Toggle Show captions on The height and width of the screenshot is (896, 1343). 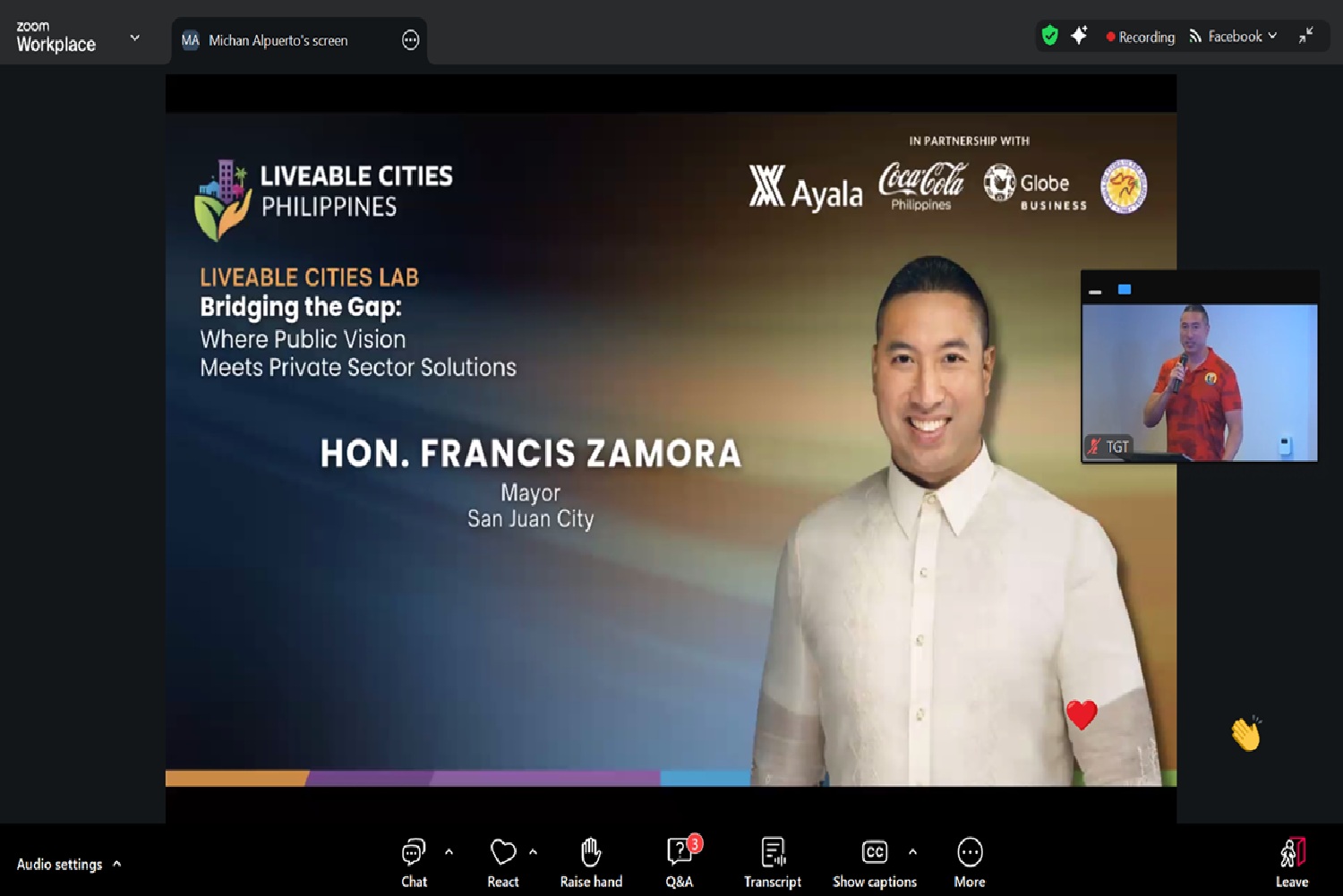[x=874, y=861]
